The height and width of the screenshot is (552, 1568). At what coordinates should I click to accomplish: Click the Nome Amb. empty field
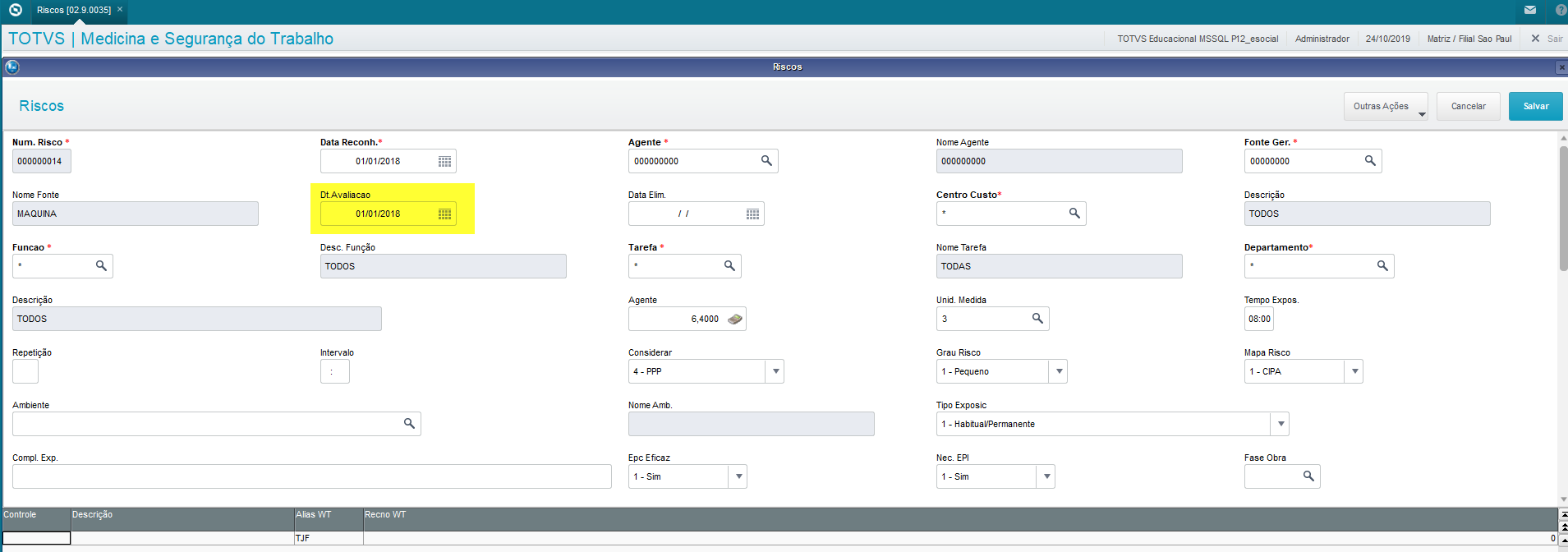[x=752, y=424]
